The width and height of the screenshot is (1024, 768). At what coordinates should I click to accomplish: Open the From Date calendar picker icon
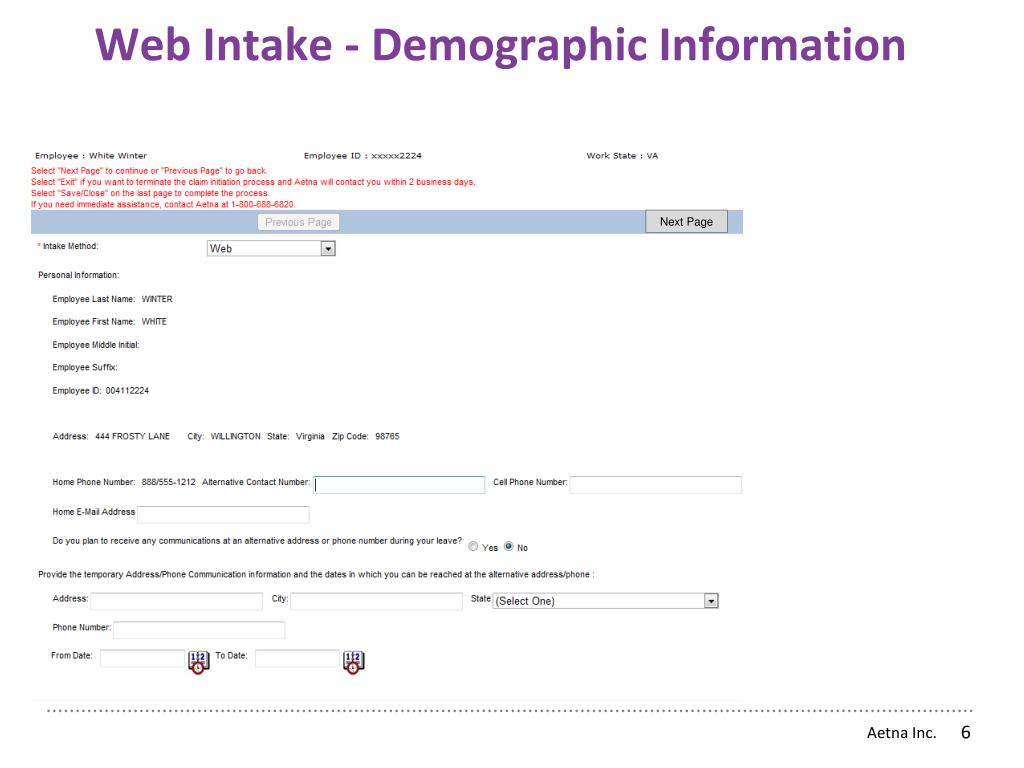[x=199, y=662]
